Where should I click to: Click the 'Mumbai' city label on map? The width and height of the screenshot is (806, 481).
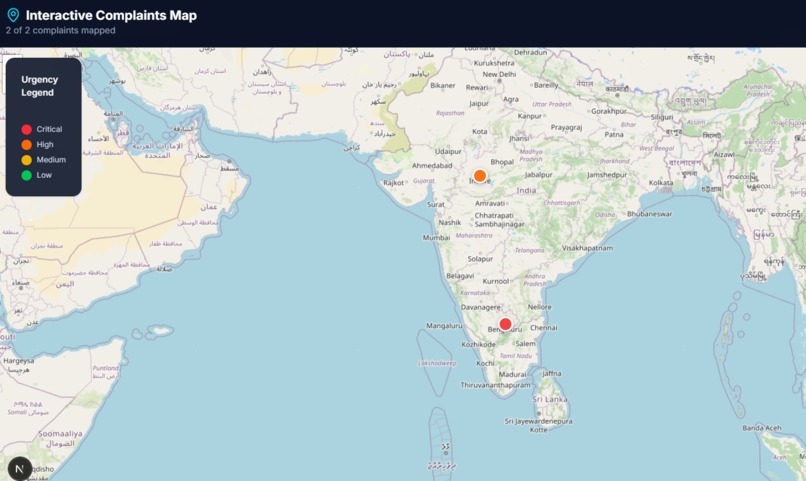point(436,237)
